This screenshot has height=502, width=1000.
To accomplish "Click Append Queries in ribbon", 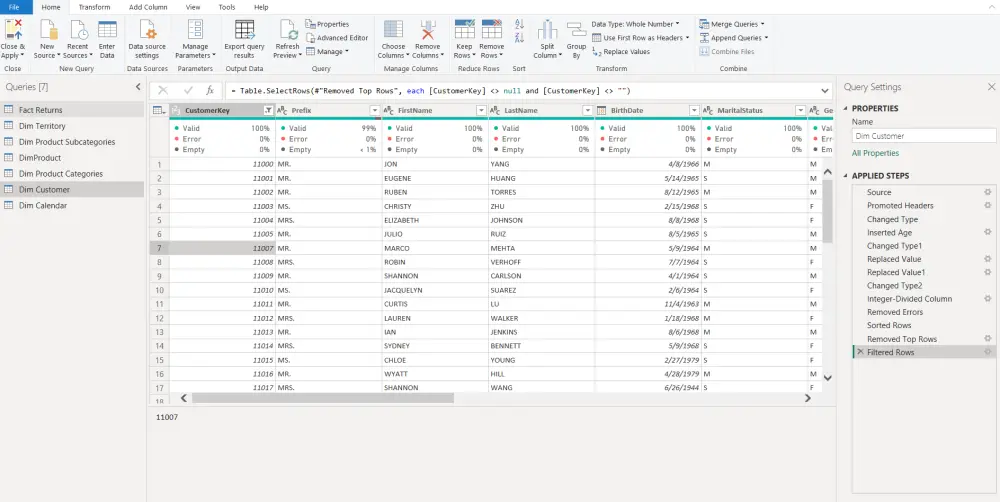I will [734, 38].
